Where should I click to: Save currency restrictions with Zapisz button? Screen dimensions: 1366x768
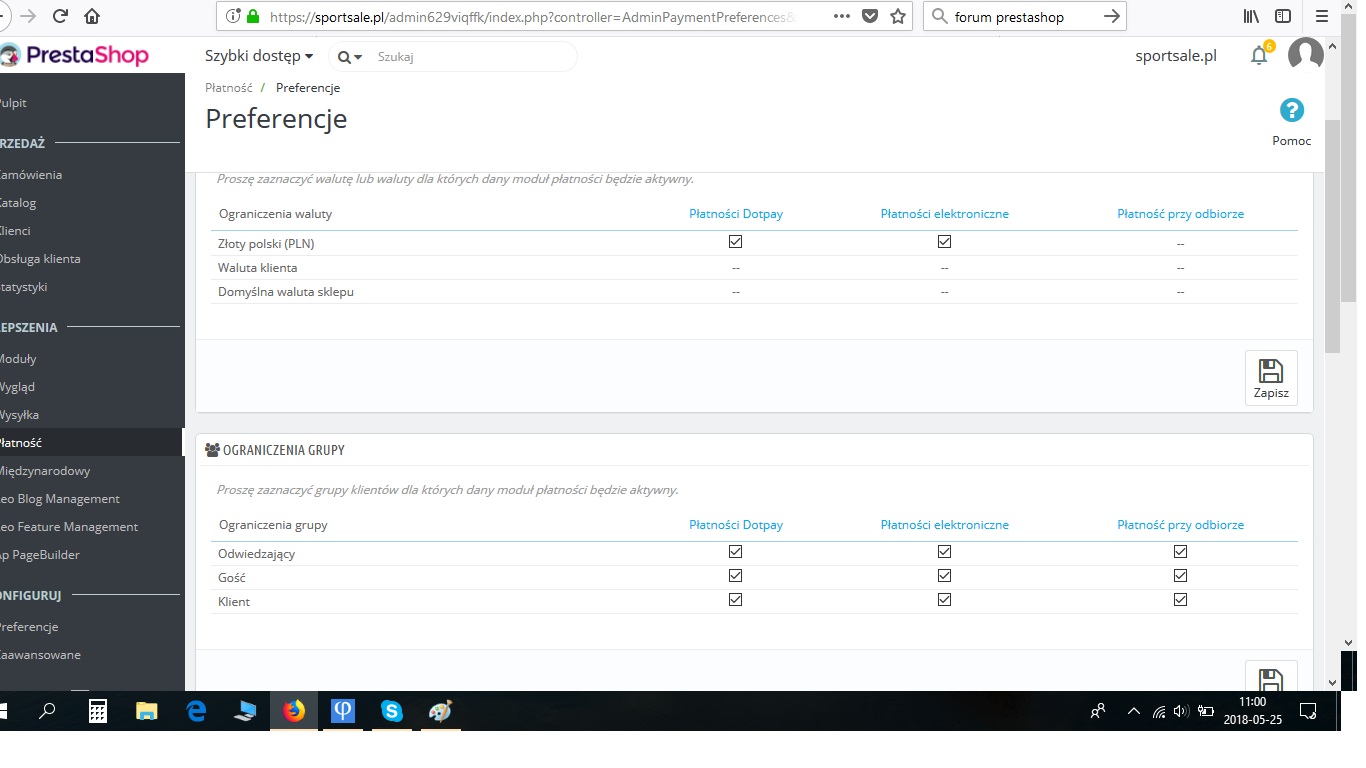point(1271,378)
